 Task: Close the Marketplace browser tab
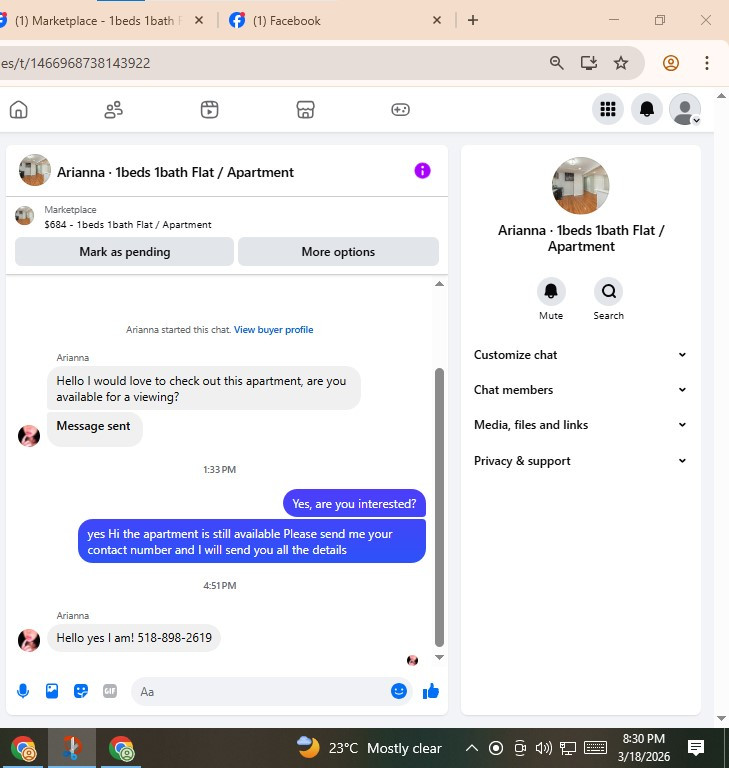click(x=199, y=20)
